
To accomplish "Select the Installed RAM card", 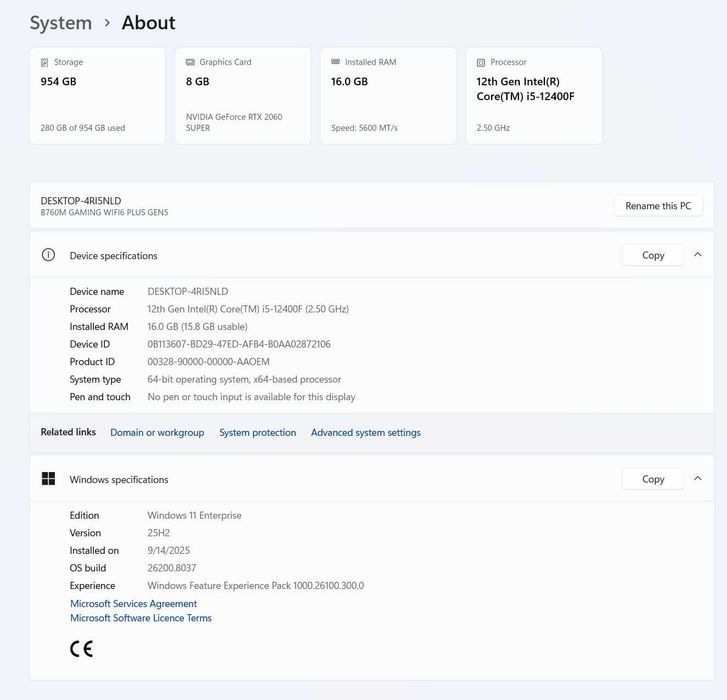I will [388, 96].
